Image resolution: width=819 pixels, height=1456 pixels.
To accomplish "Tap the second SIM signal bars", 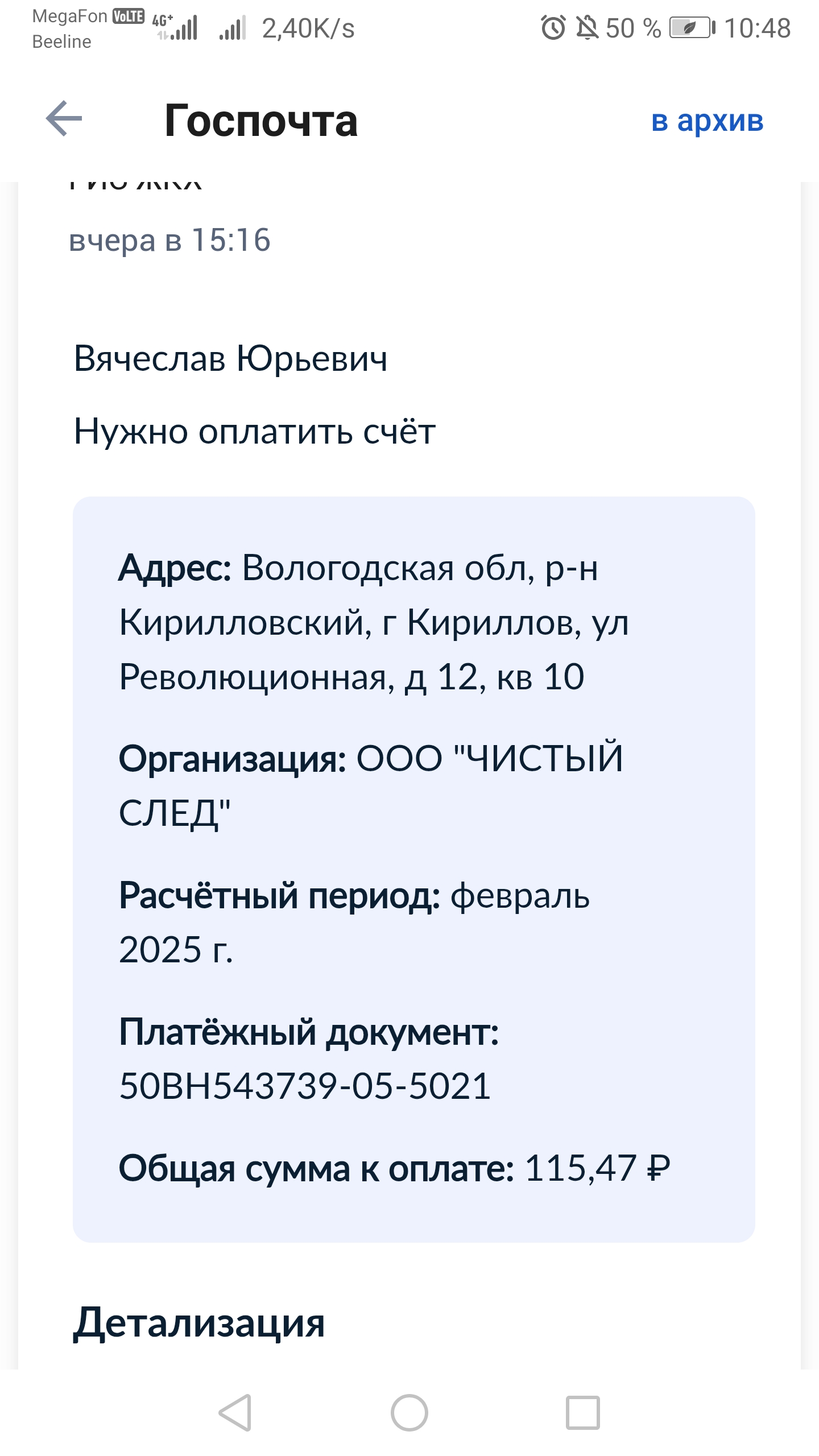I will click(233, 28).
